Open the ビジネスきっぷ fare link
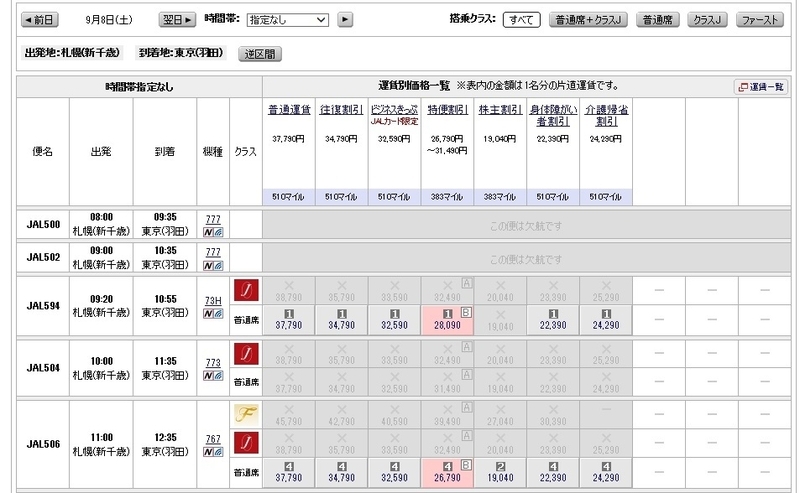Screen dimensions: 800x493 tap(394, 110)
